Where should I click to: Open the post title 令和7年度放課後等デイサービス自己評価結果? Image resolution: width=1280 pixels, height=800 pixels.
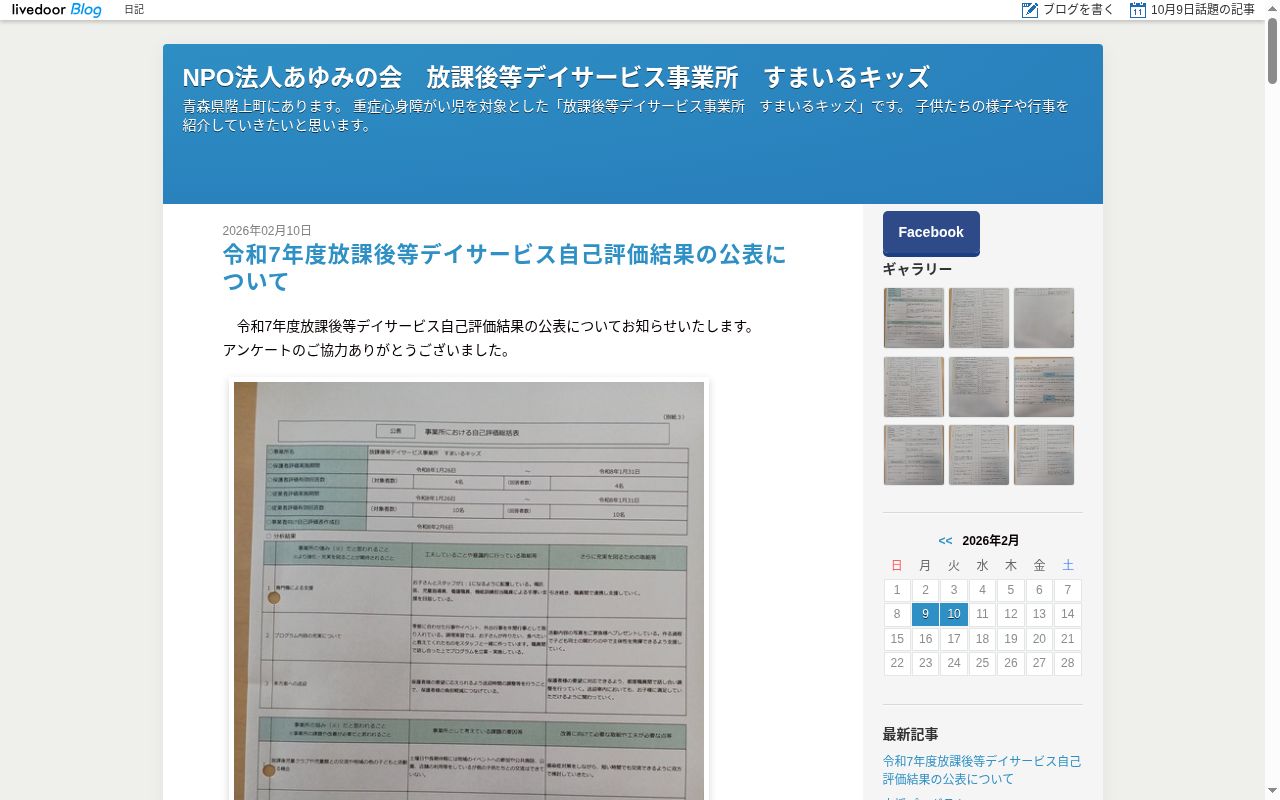[x=504, y=267]
